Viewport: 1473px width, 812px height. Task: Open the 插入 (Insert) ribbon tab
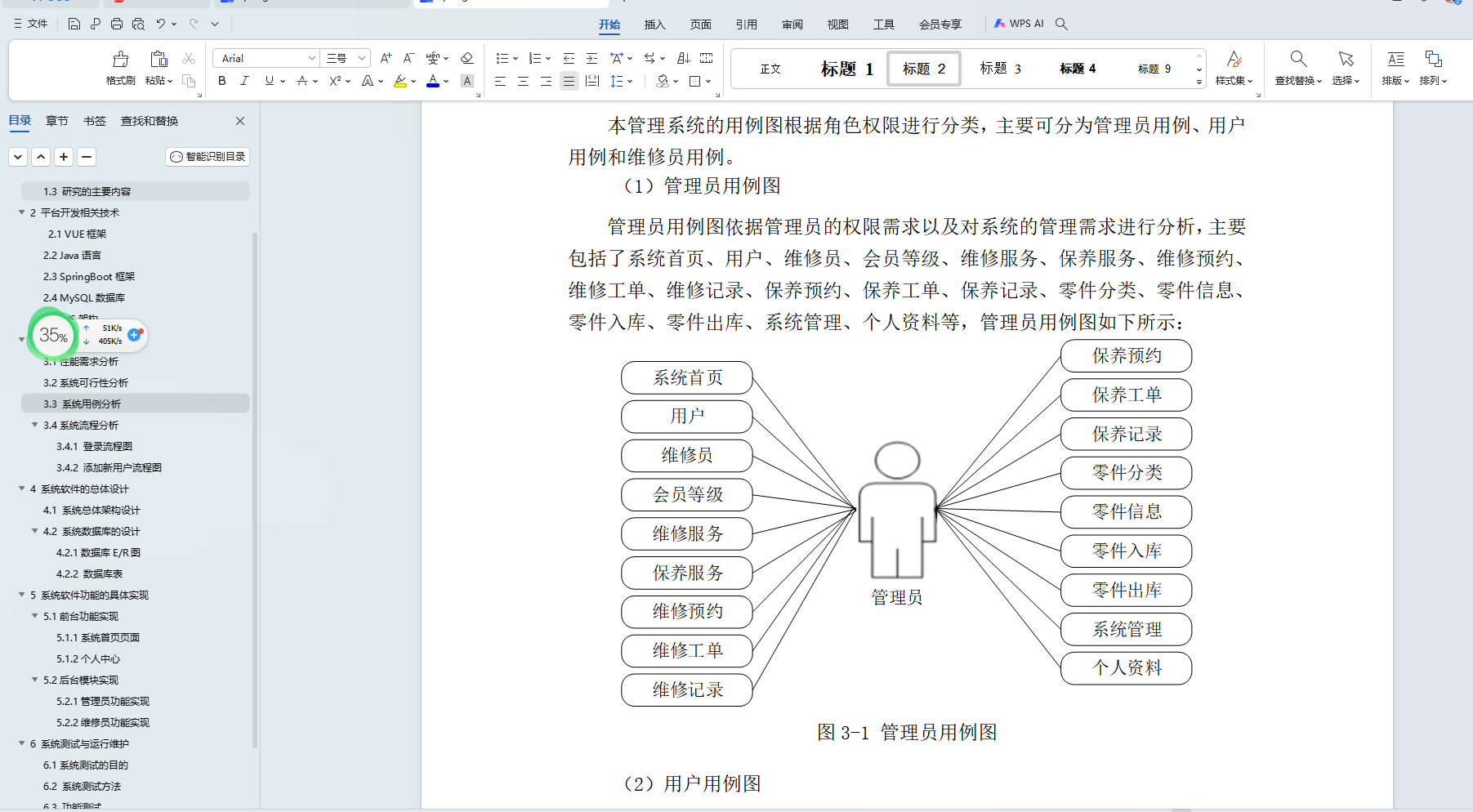(x=655, y=25)
